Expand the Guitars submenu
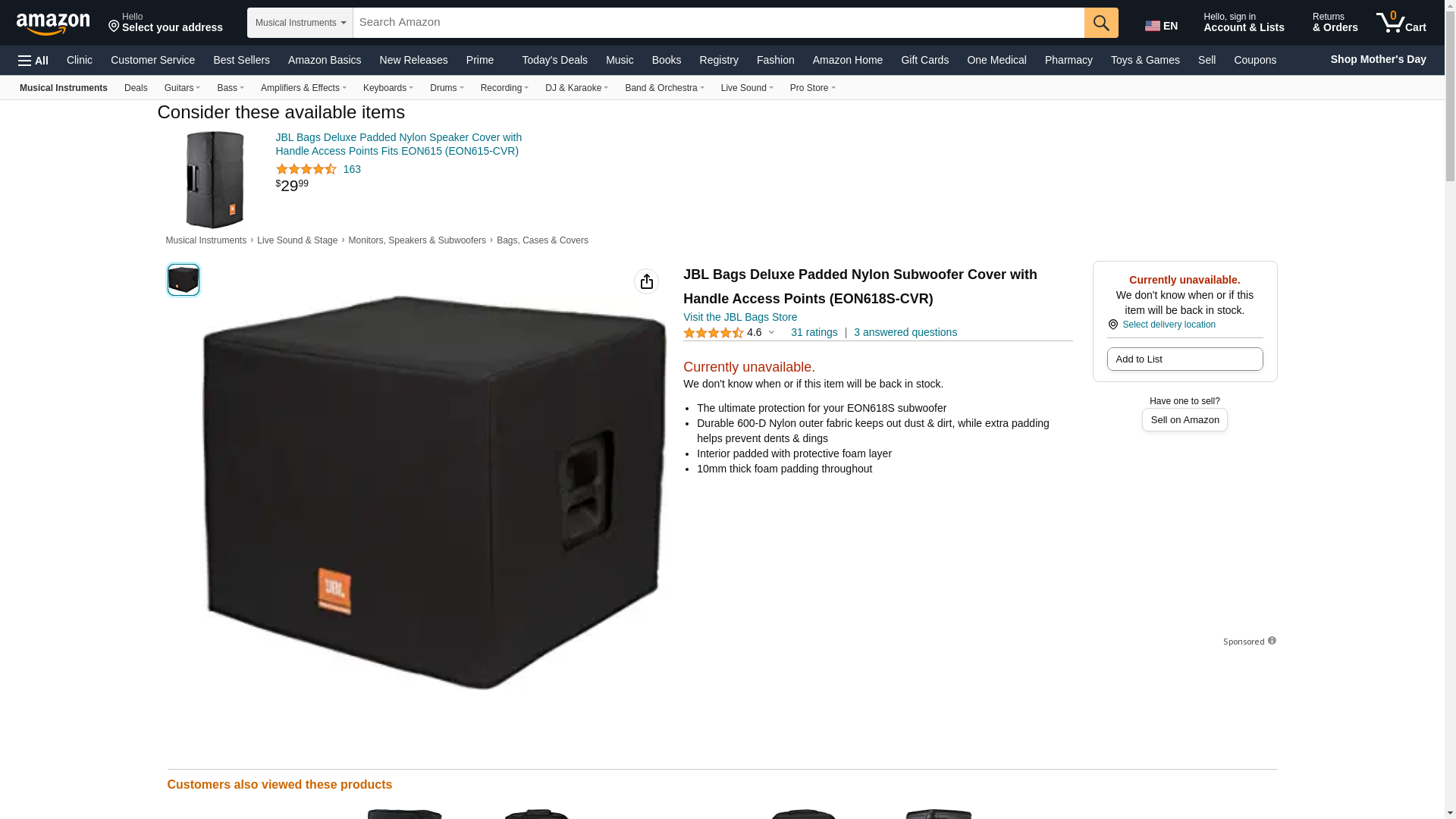Image resolution: width=1456 pixels, height=819 pixels. tap(182, 88)
